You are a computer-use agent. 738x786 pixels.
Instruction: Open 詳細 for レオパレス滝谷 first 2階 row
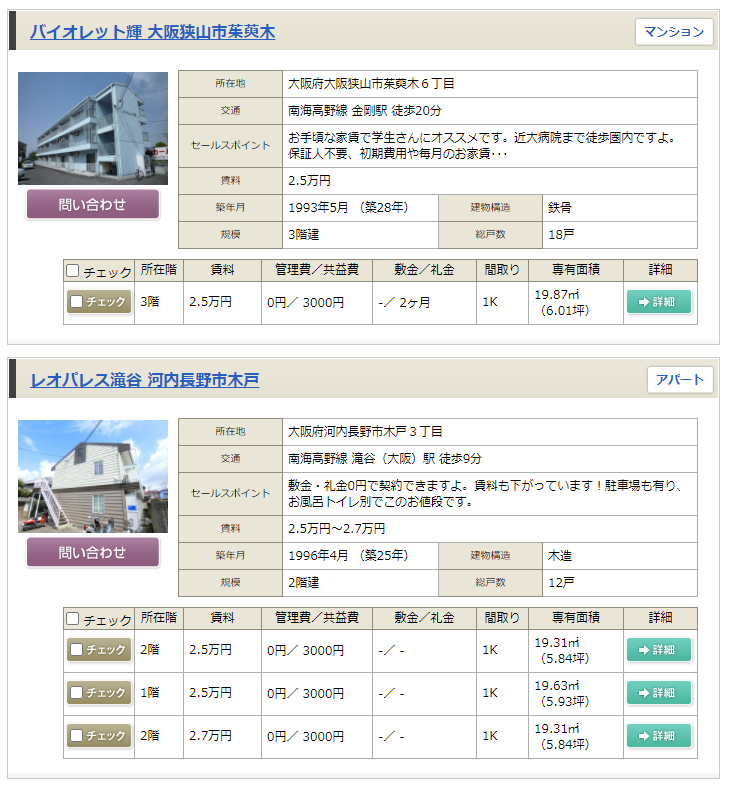pyautogui.click(x=659, y=650)
